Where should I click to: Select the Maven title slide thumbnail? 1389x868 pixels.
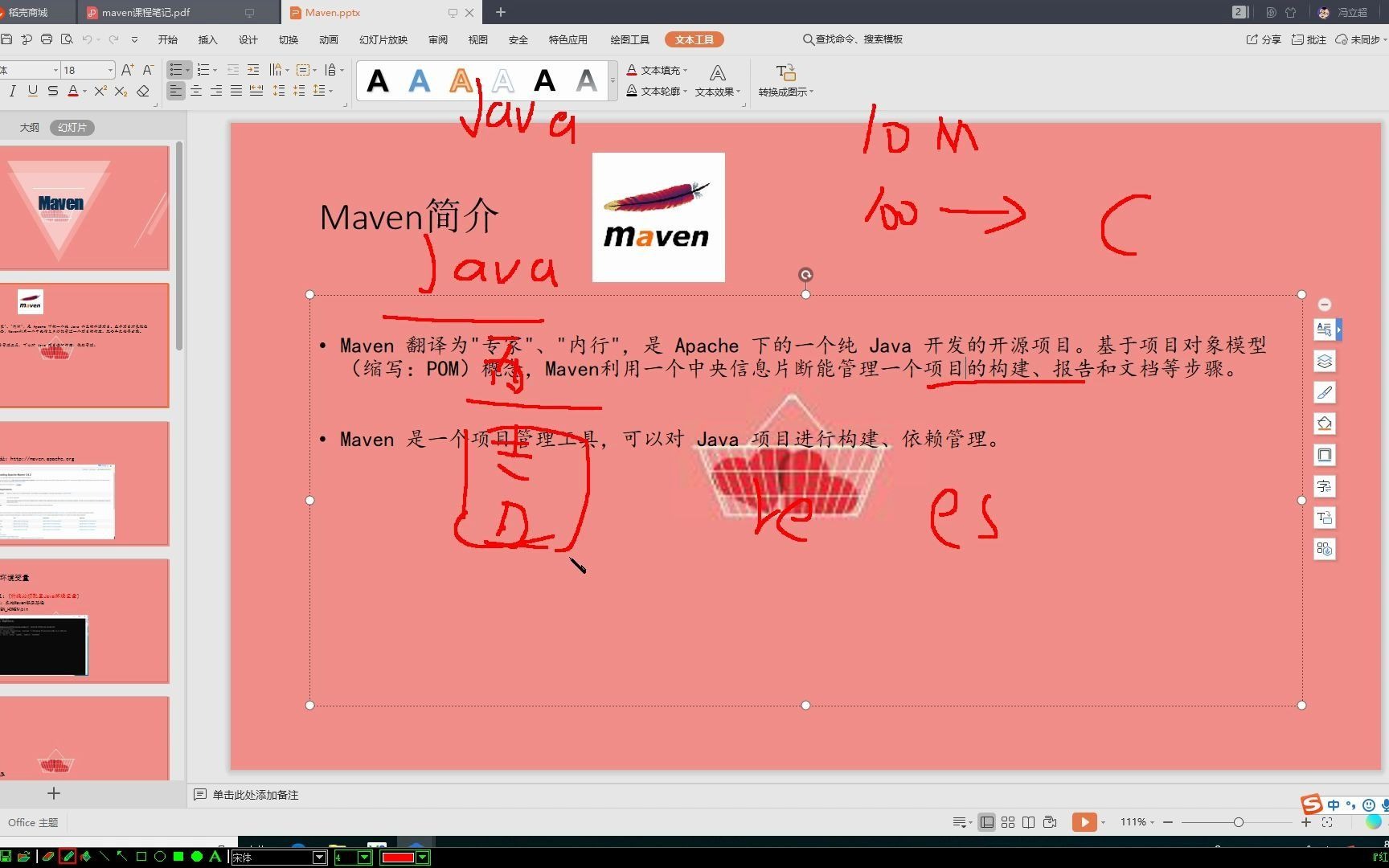[x=84, y=207]
